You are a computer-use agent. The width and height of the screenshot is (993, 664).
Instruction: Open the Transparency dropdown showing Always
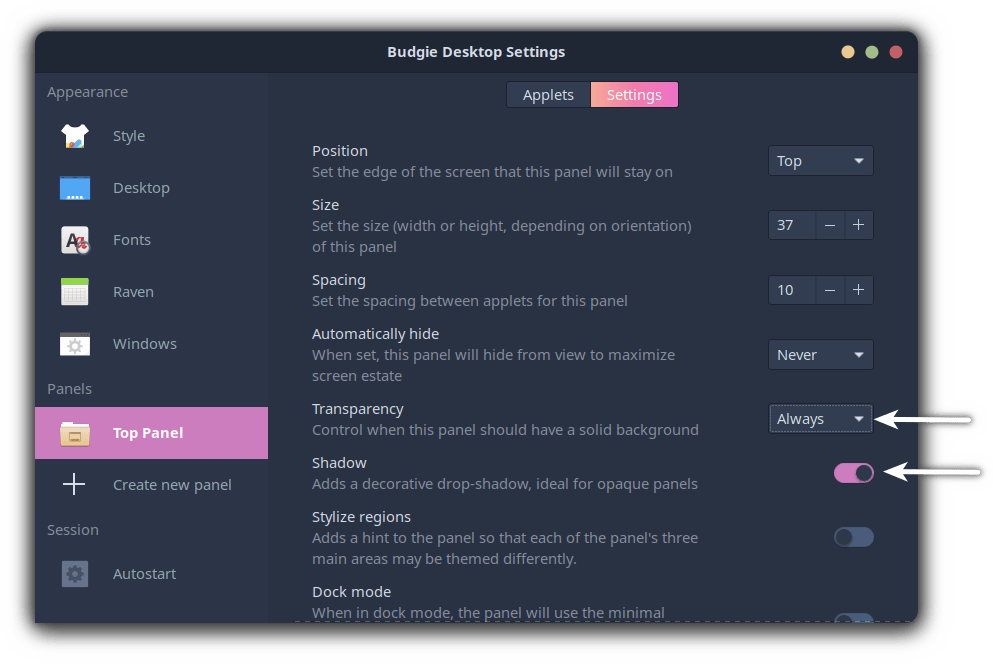click(820, 419)
